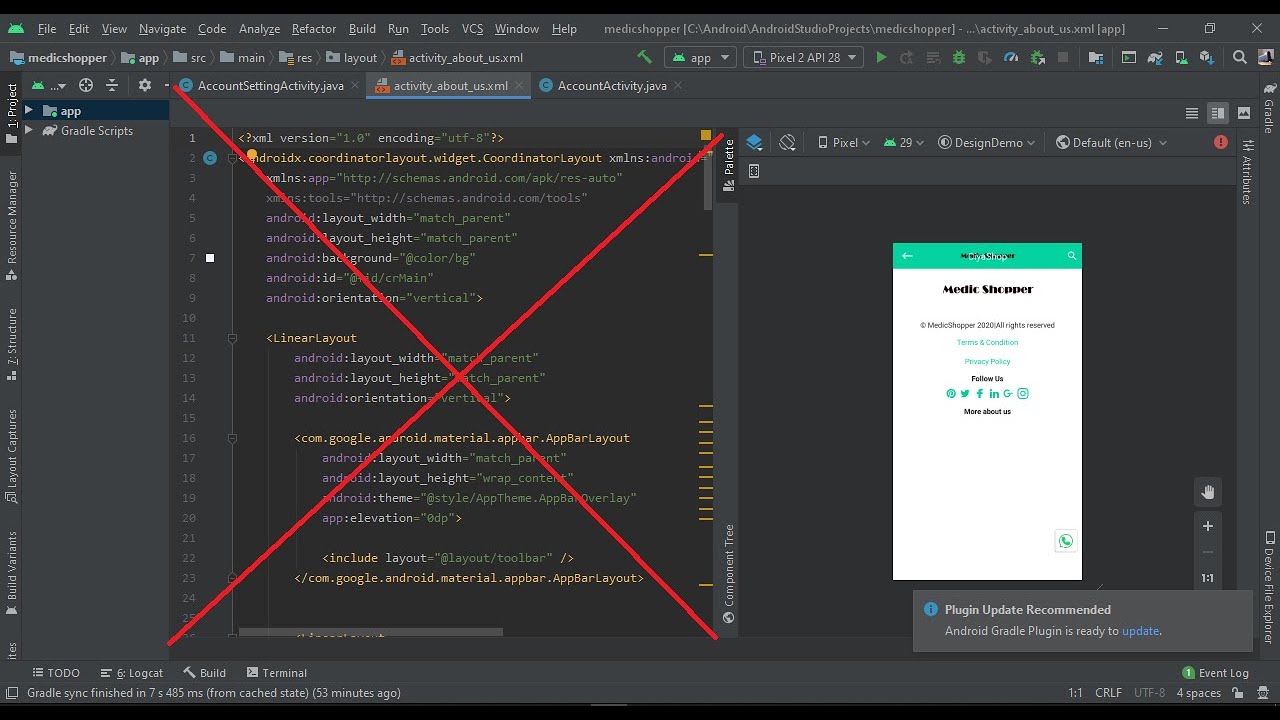1280x720 pixels.
Task: Switch to AccountSettingActivity.java tab
Action: click(x=270, y=86)
